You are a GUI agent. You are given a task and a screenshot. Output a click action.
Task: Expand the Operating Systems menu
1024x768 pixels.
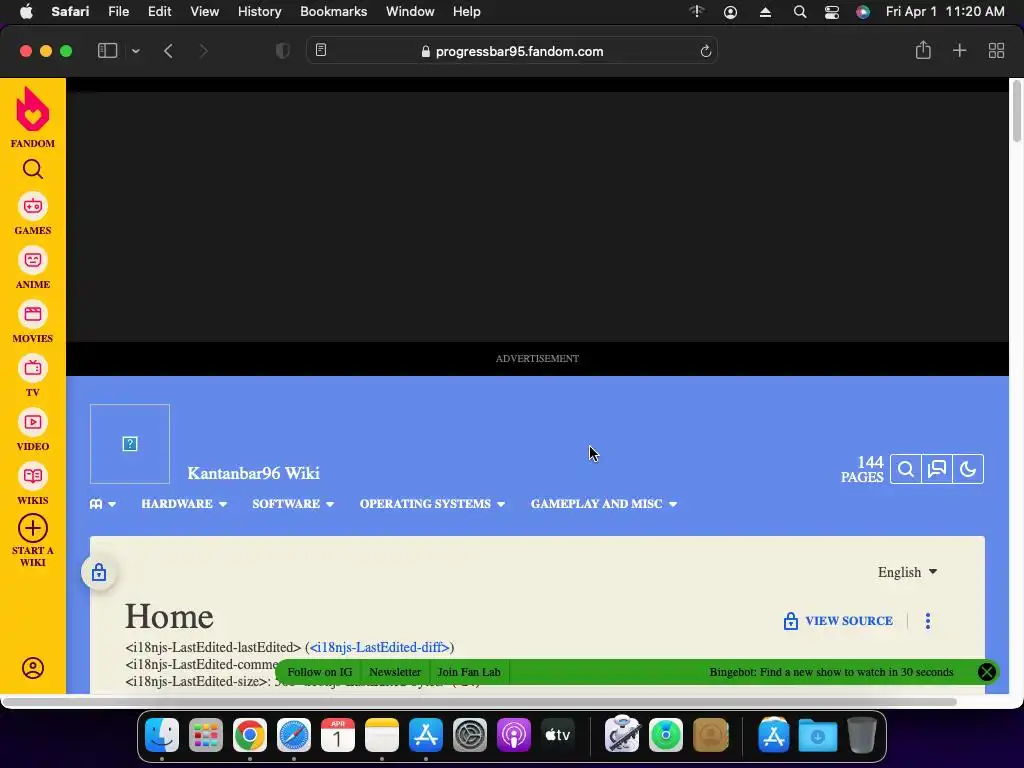point(432,504)
